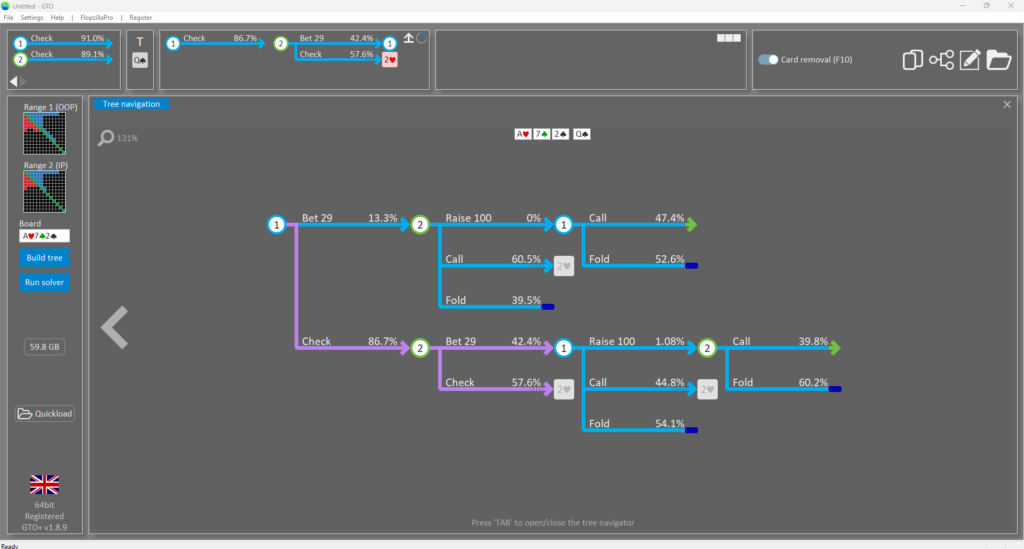Open the Range 1 (OOP) range grid
This screenshot has width=1024, height=549.
coord(44,133)
